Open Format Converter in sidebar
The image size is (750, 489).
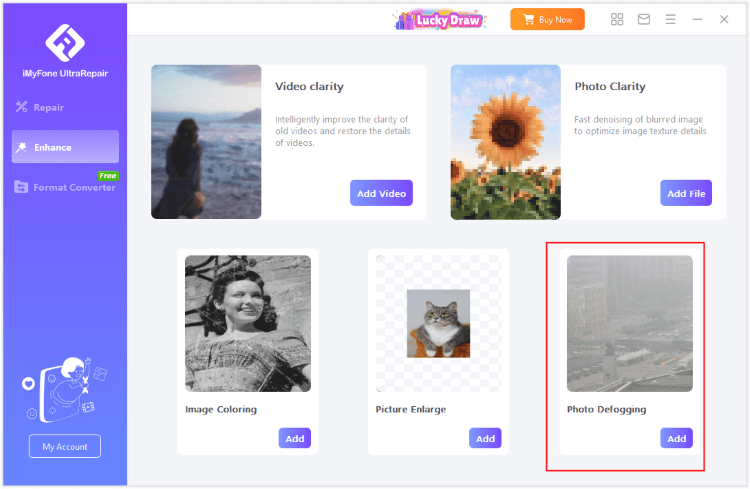pyautogui.click(x=65, y=187)
